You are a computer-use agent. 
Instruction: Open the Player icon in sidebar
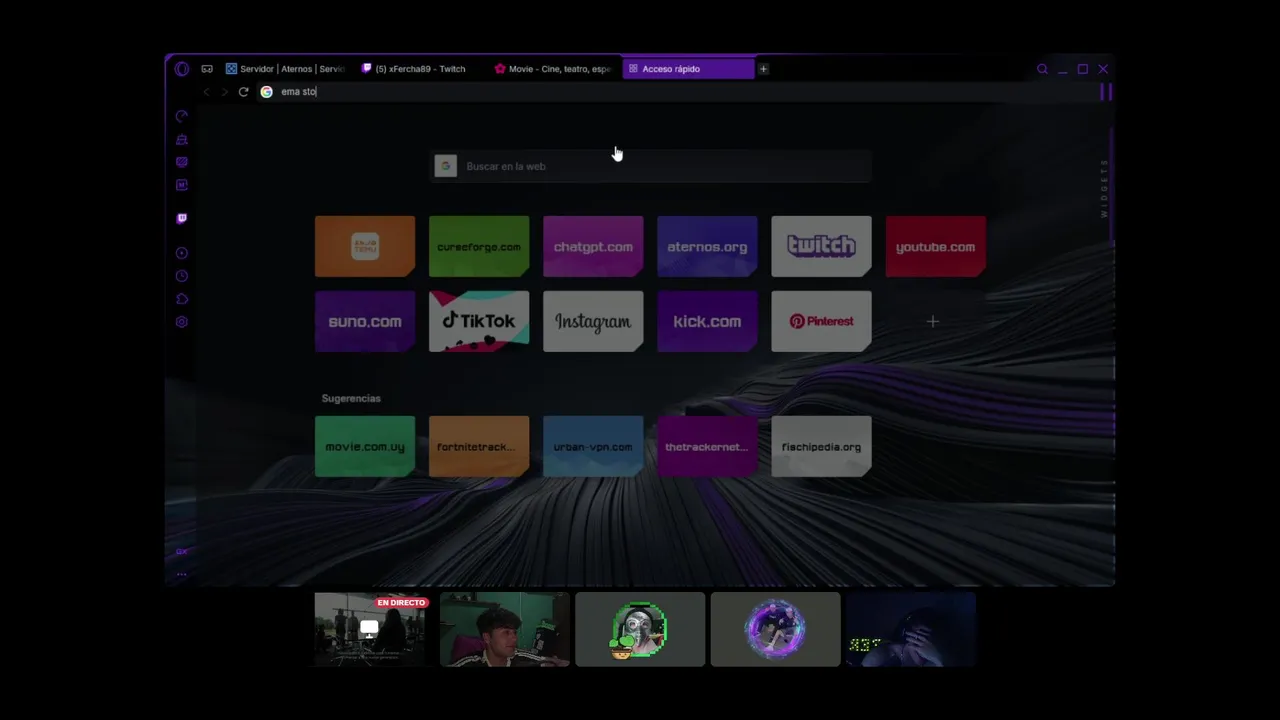click(x=181, y=253)
